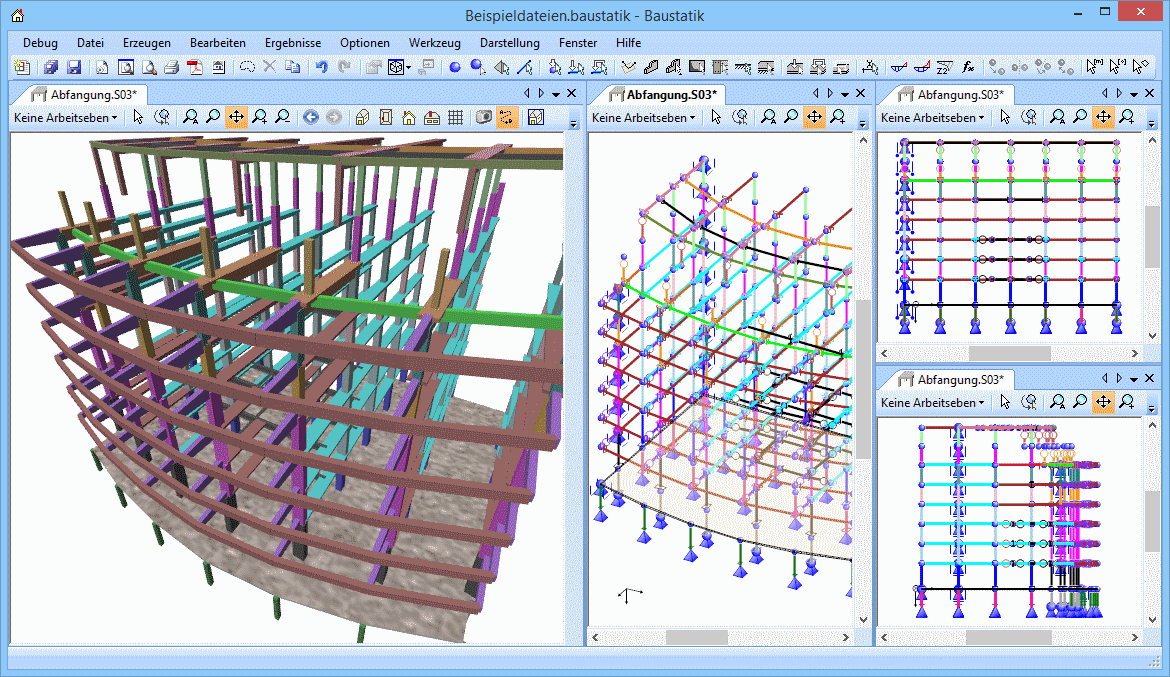This screenshot has width=1170, height=677.
Task: Click the Save icon in main toolbar
Action: pos(74,68)
